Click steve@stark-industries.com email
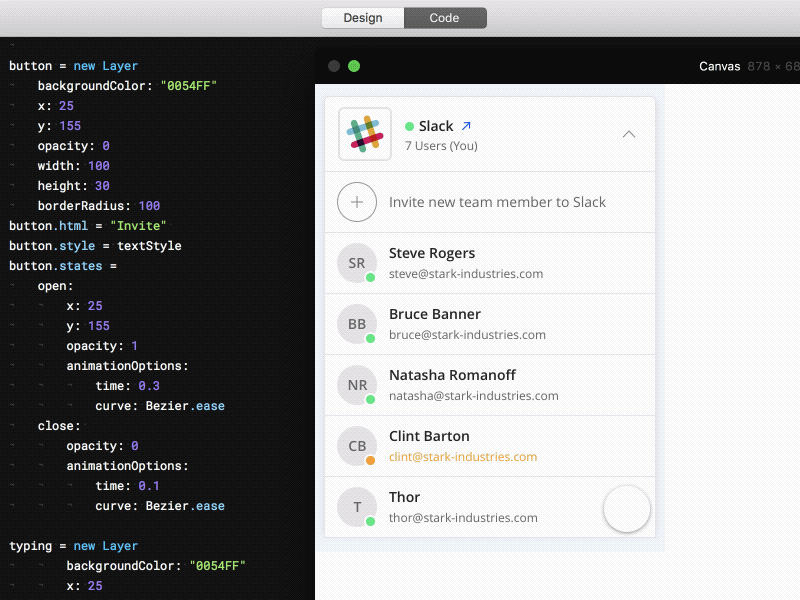 [465, 274]
